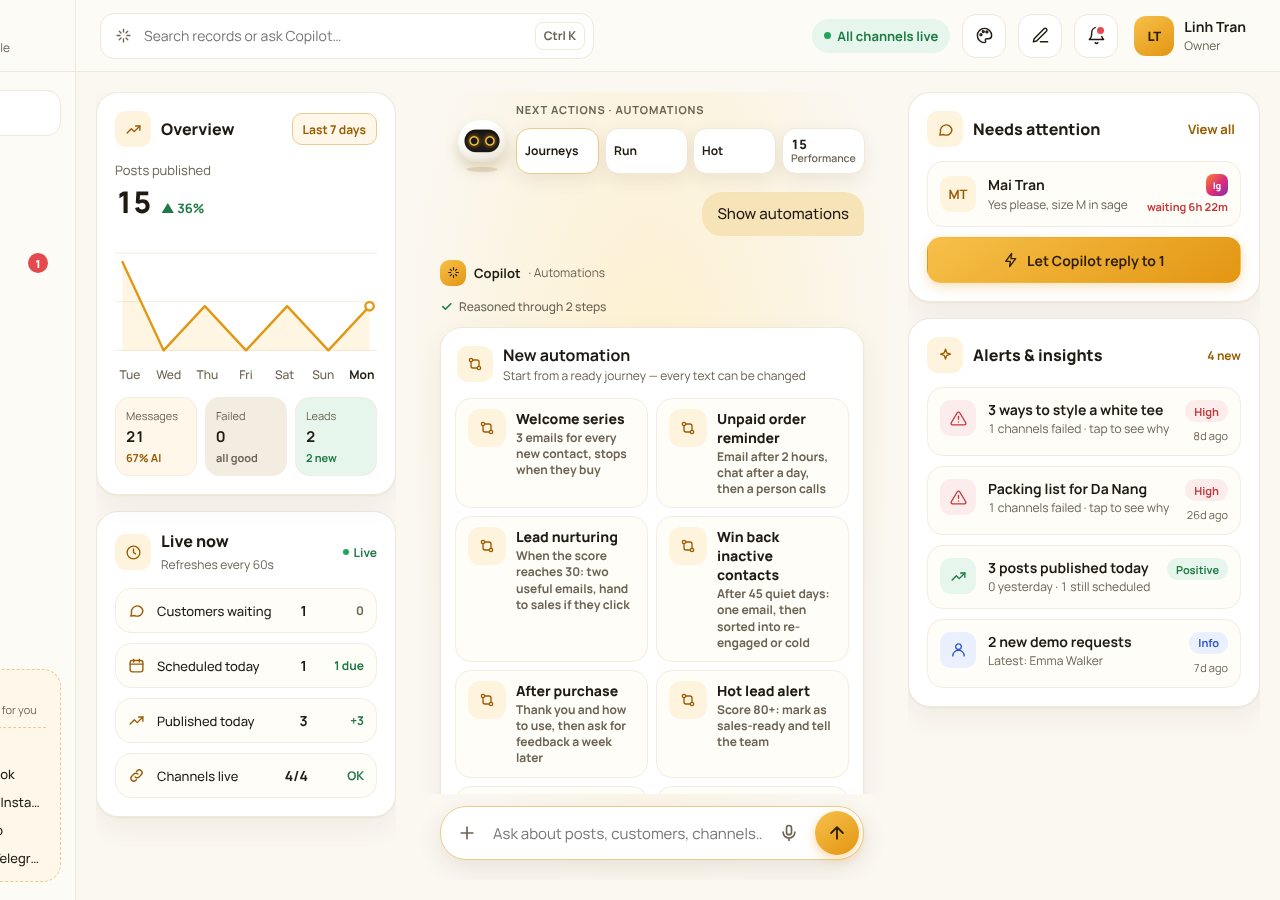Screen dimensions: 1280x900
Task: Open the Welcome series journey card
Action: point(551,453)
